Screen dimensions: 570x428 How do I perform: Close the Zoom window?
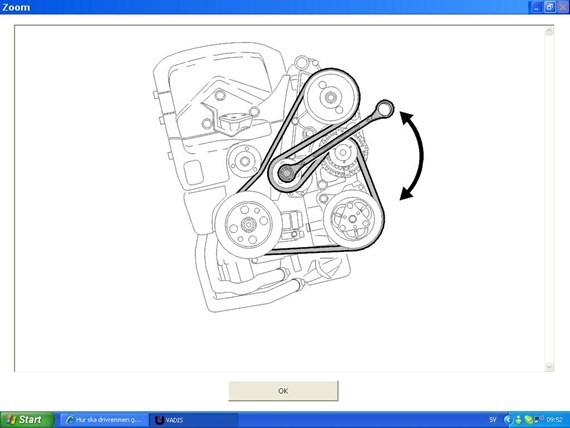563,7
